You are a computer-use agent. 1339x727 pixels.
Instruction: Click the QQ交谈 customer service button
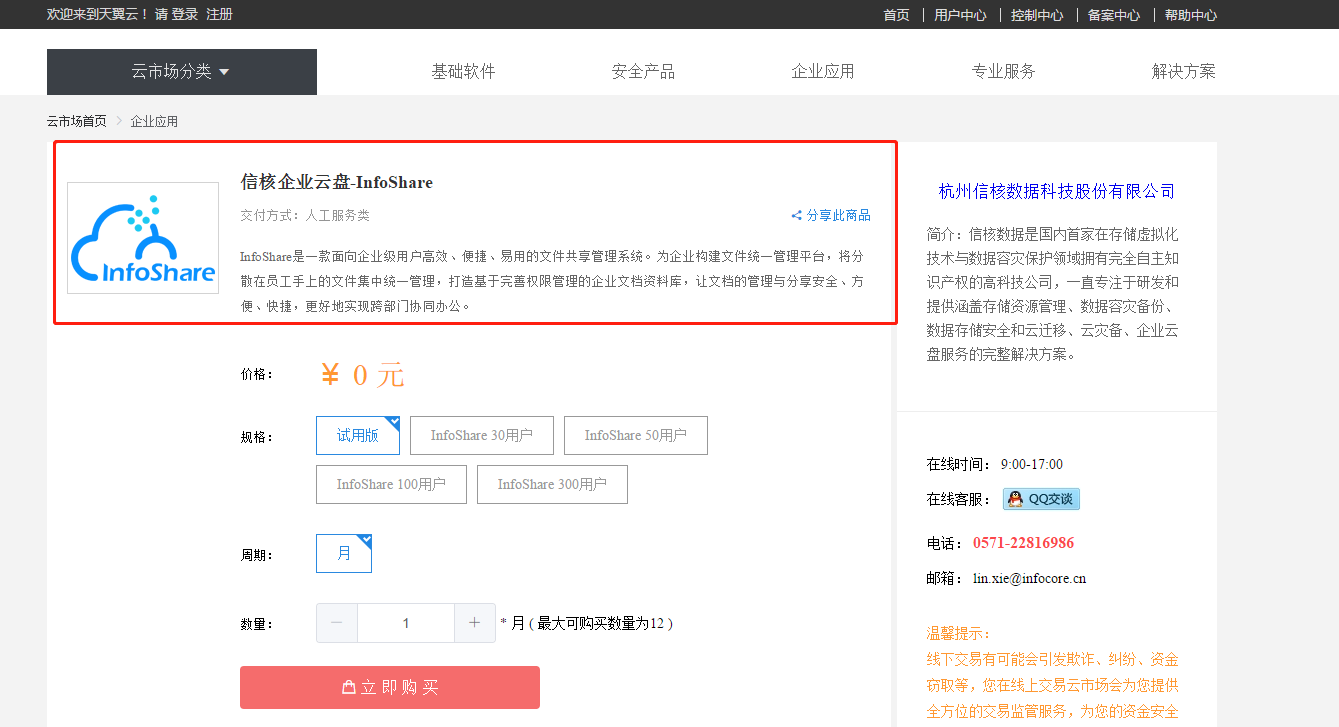pyautogui.click(x=1041, y=499)
